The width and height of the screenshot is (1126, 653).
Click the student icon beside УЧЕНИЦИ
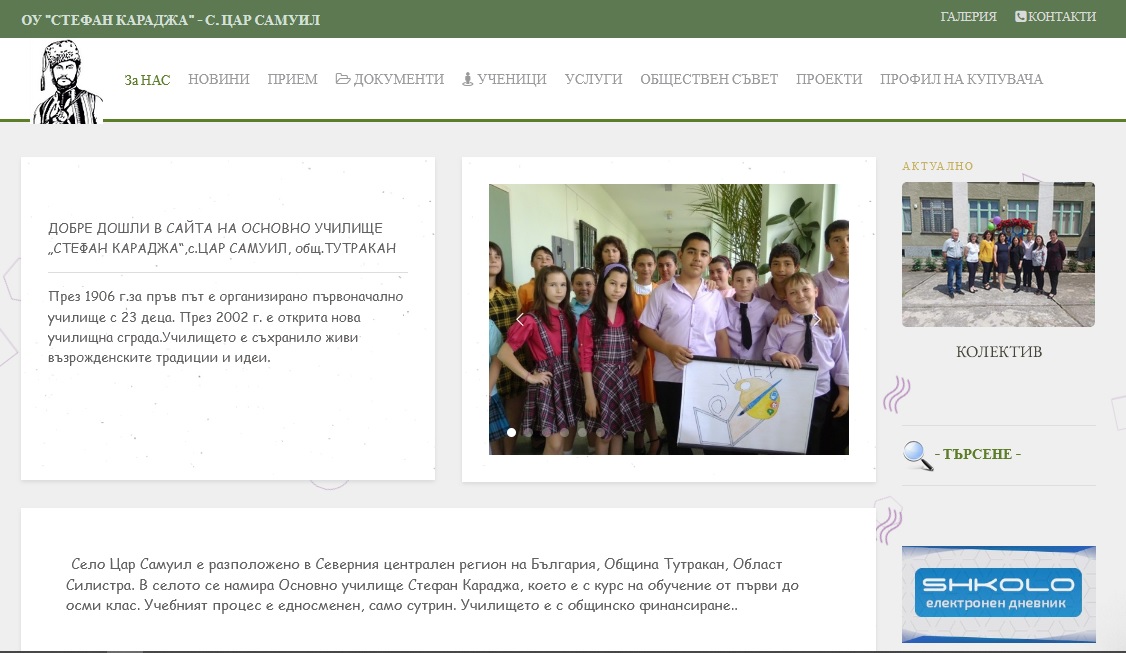pyautogui.click(x=467, y=79)
